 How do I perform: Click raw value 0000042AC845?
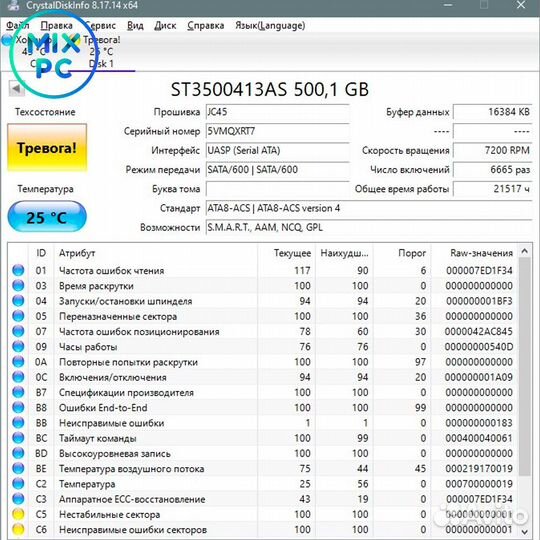click(479, 332)
